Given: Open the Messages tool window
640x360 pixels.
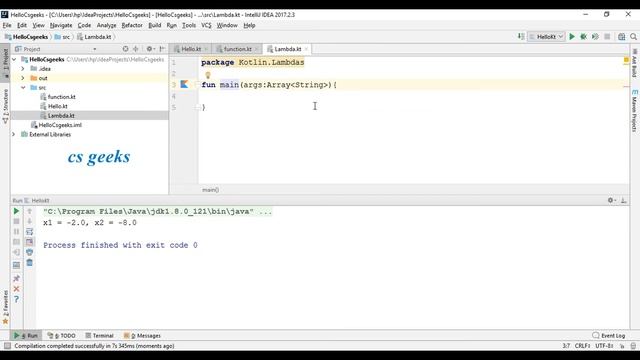Looking at the screenshot, I should coord(142,336).
